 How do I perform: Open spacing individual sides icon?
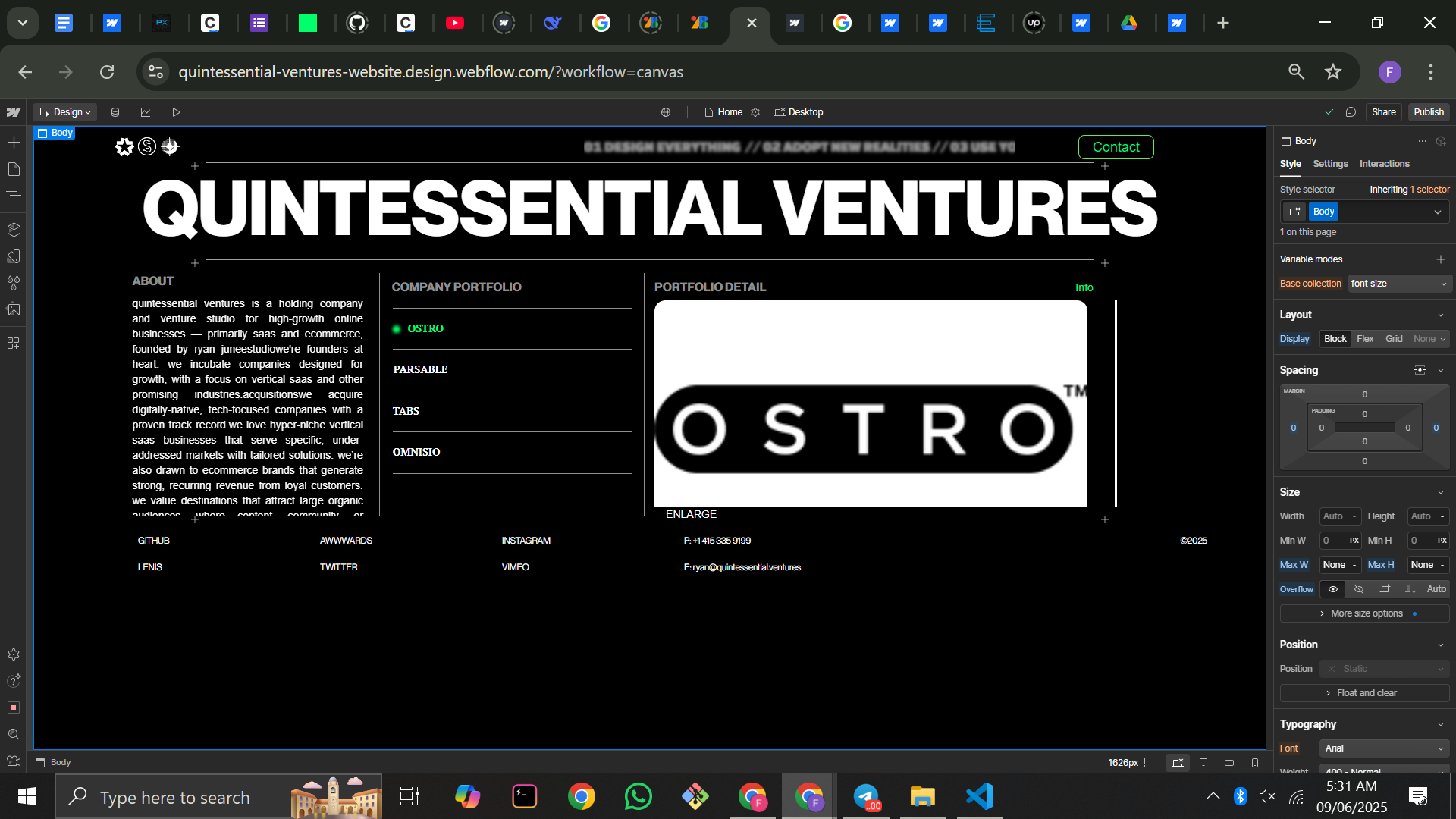tap(1420, 370)
